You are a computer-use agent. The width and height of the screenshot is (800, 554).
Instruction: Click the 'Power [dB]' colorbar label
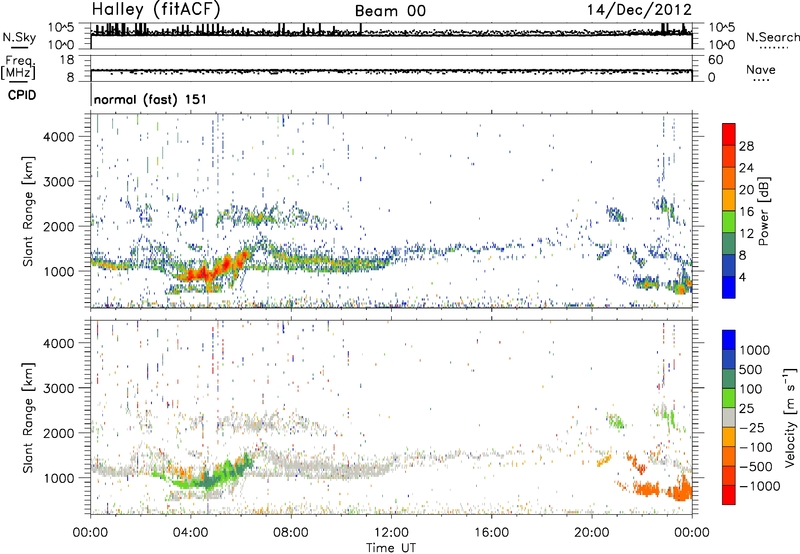coord(763,212)
